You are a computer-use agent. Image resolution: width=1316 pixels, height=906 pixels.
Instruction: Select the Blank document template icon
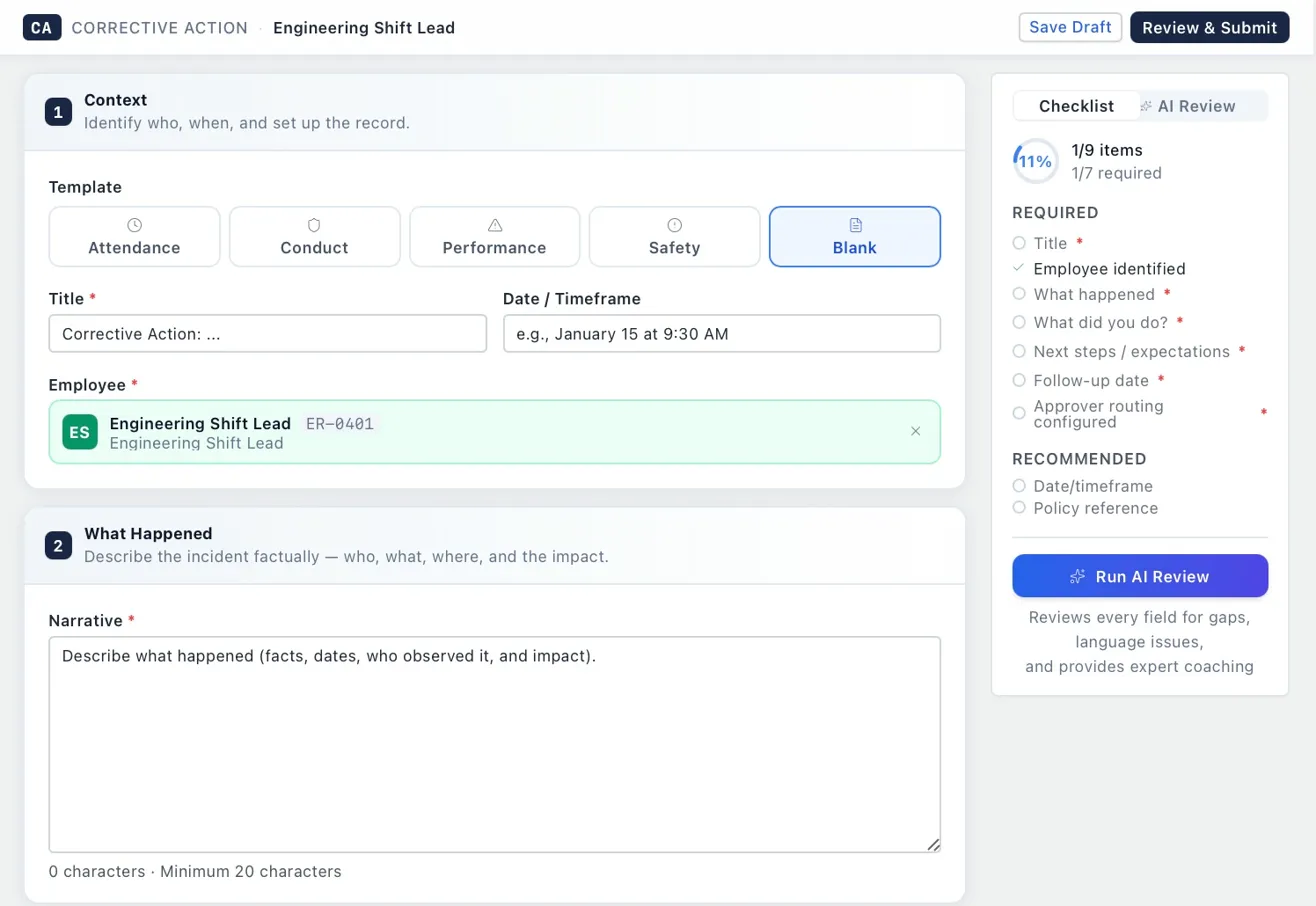click(854, 225)
